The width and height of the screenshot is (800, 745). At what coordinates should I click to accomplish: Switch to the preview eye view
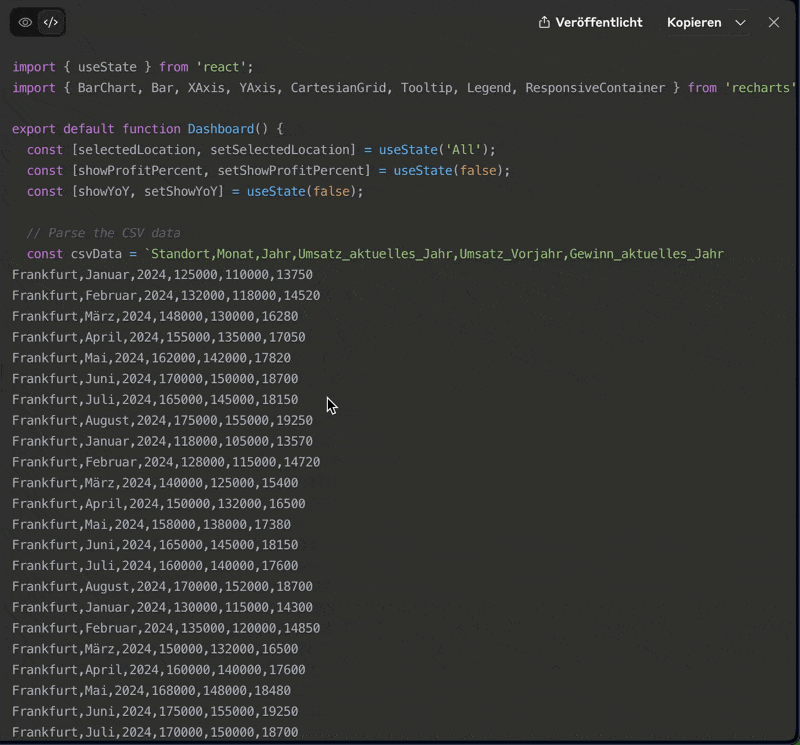[25, 22]
